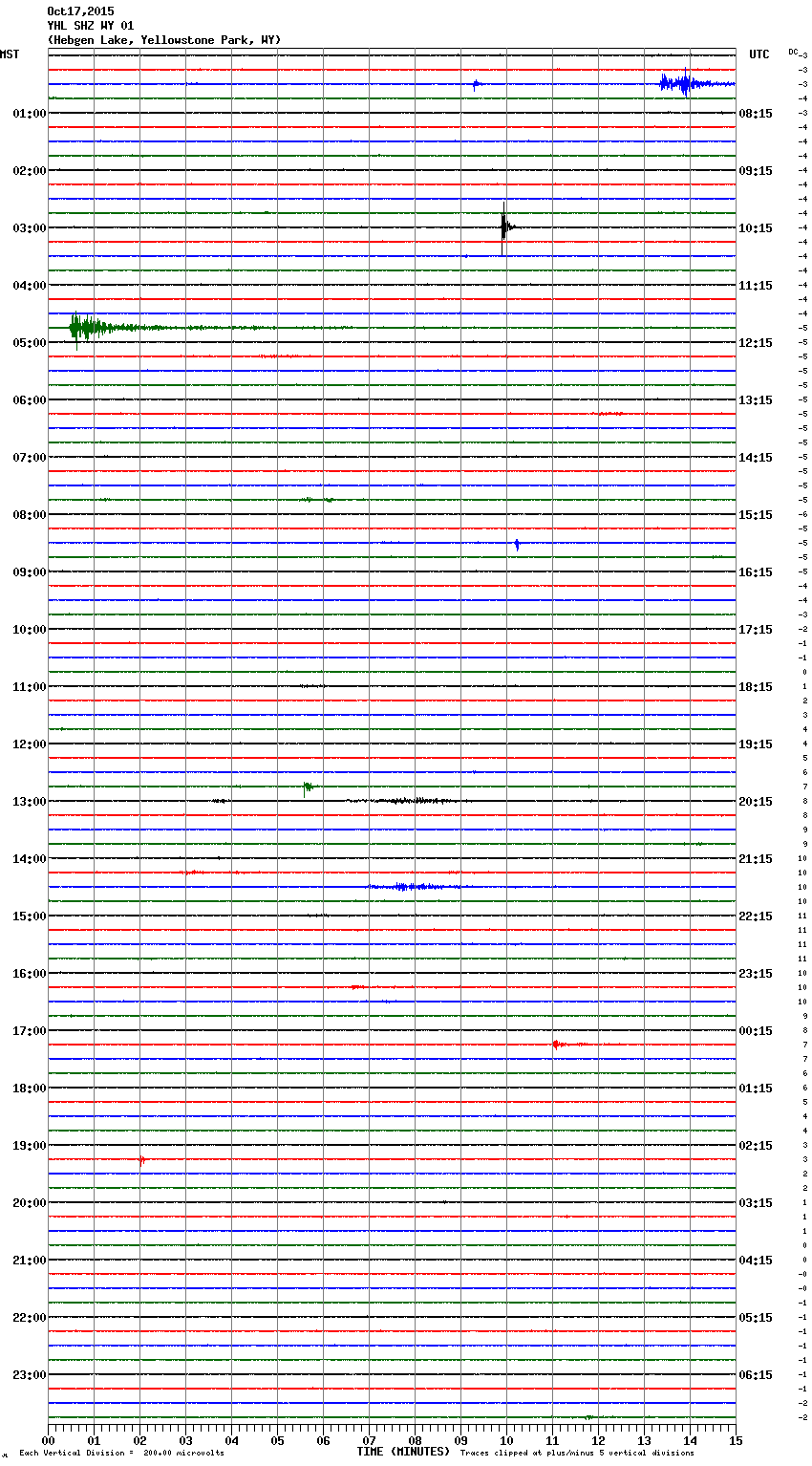Click the red event on the 17:15 trace

tap(564, 1045)
